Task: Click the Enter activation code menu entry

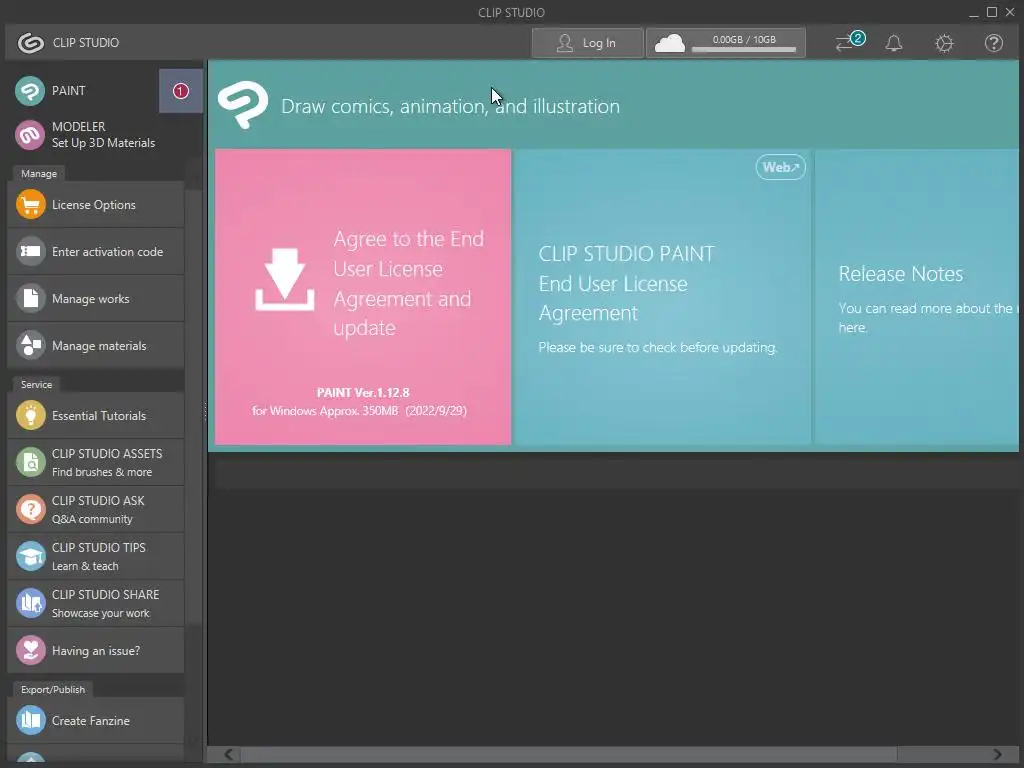Action: click(95, 251)
